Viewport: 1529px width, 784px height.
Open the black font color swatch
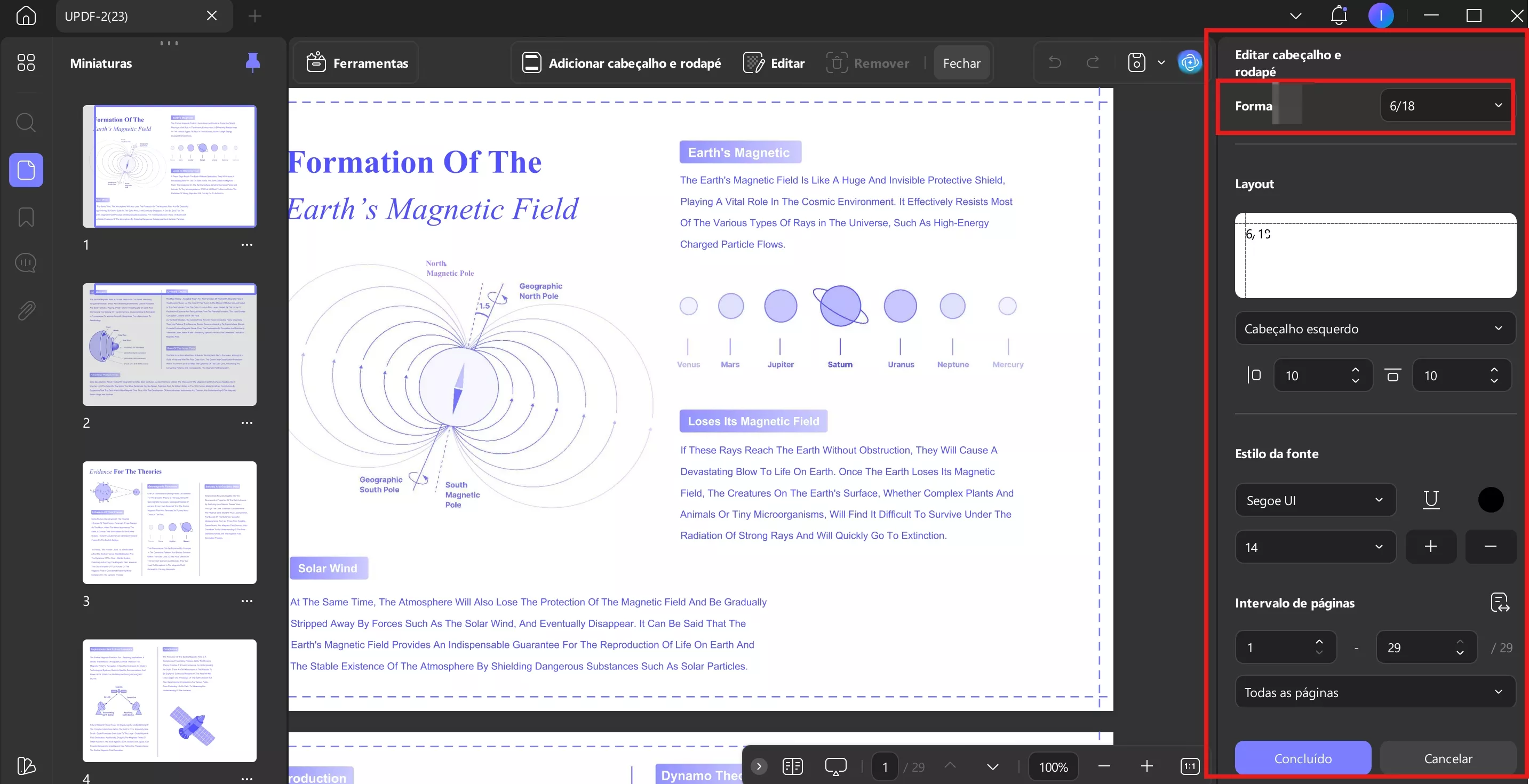1491,500
